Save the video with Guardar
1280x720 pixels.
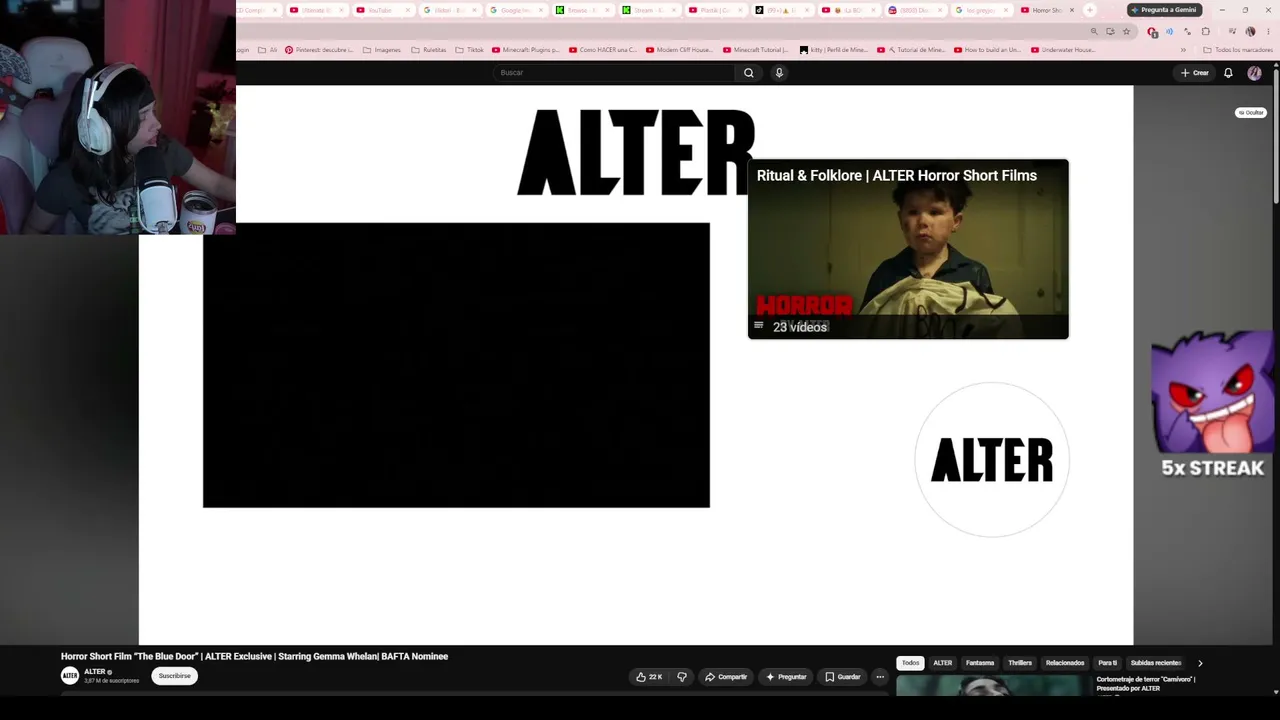843,677
